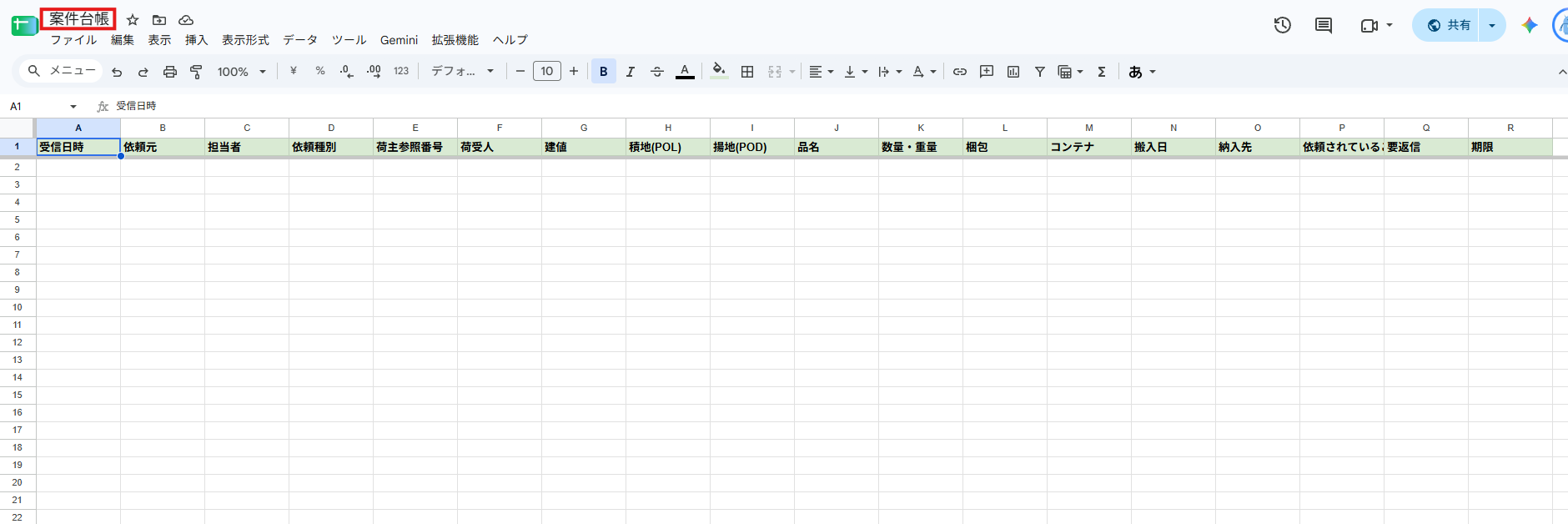Toggle strikethrough formatting
The width and height of the screenshot is (1568, 524).
[x=657, y=72]
